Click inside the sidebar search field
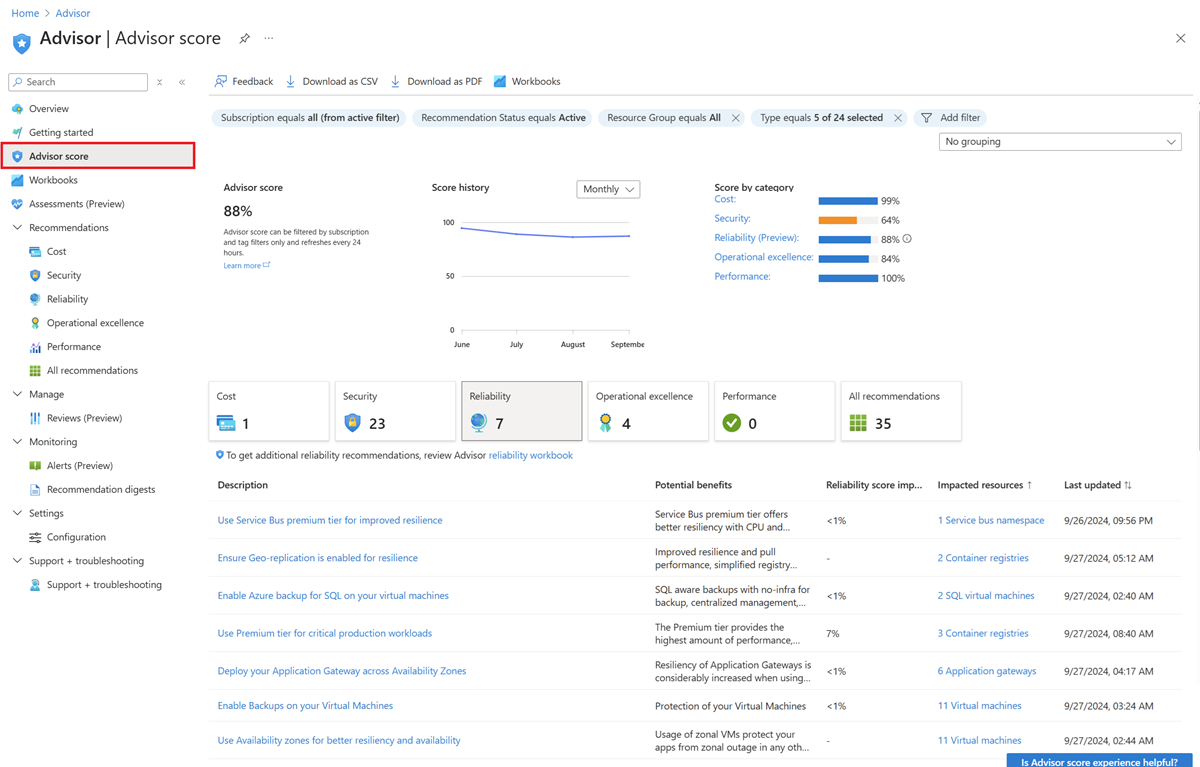The height and width of the screenshot is (767, 1200). point(78,81)
